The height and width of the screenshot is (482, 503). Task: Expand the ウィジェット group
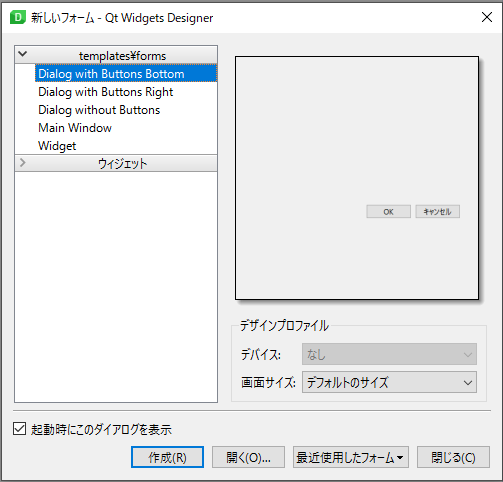pyautogui.click(x=23, y=163)
